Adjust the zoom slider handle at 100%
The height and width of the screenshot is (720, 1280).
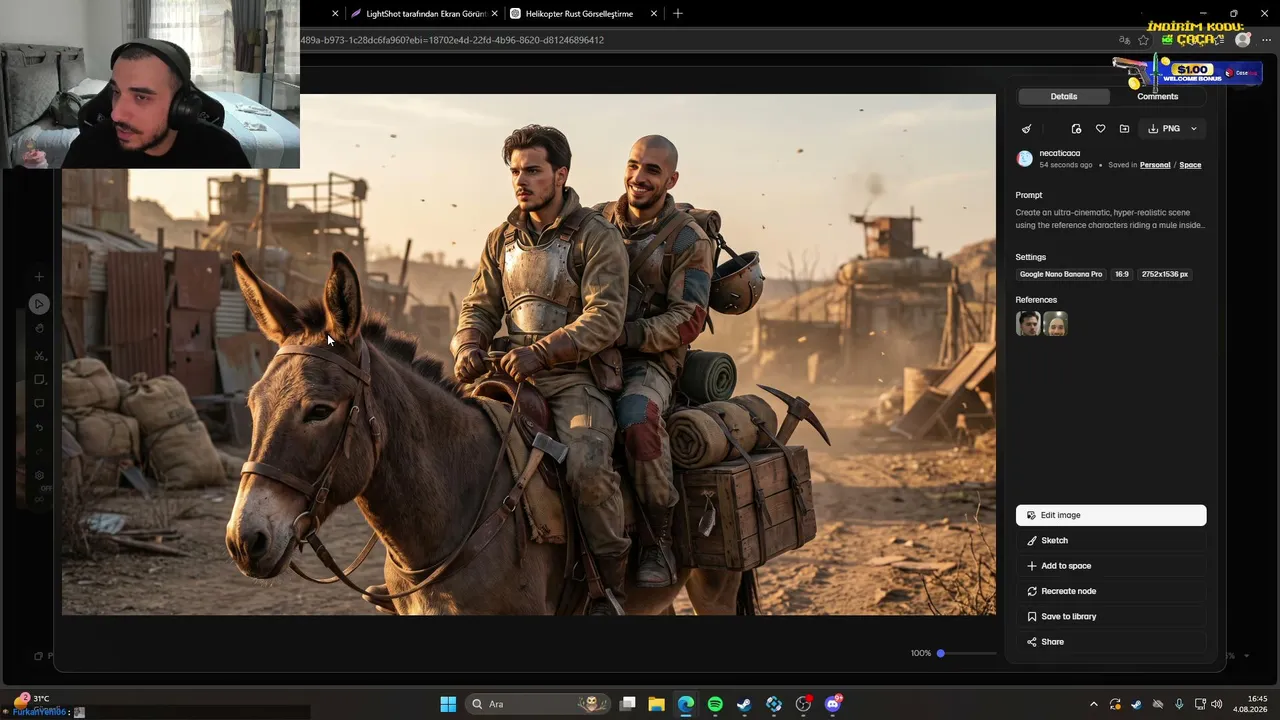tap(940, 653)
